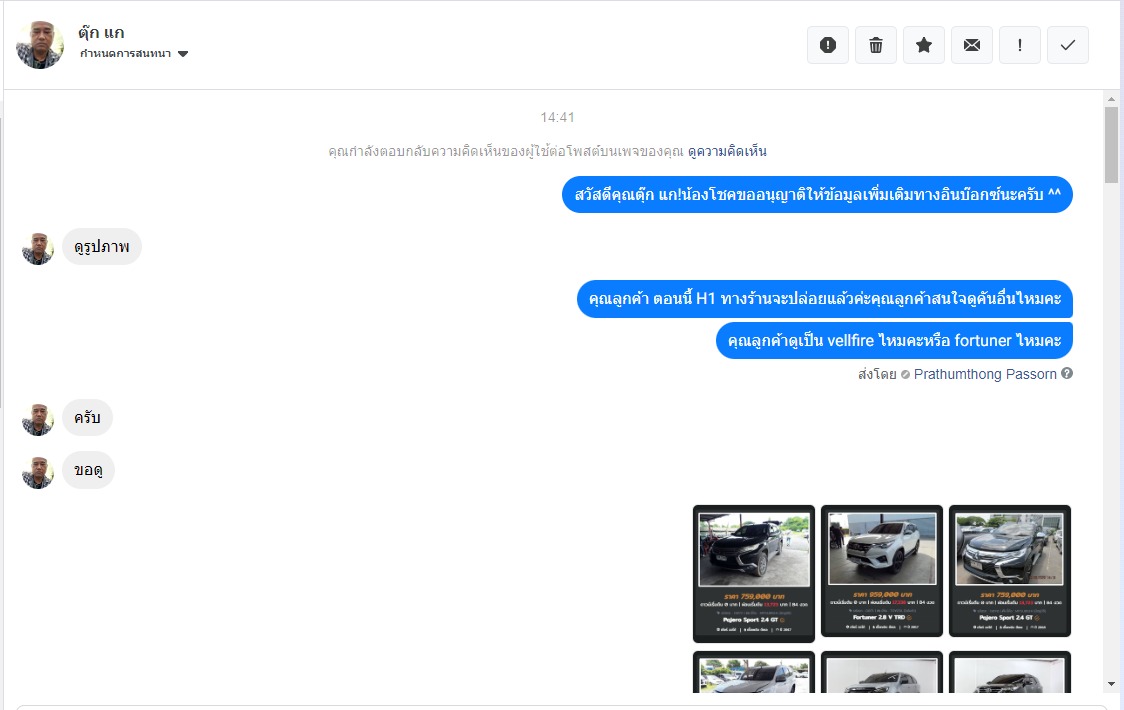Open third car image in top row
Screen dimensions: 1124x710
(1009, 571)
